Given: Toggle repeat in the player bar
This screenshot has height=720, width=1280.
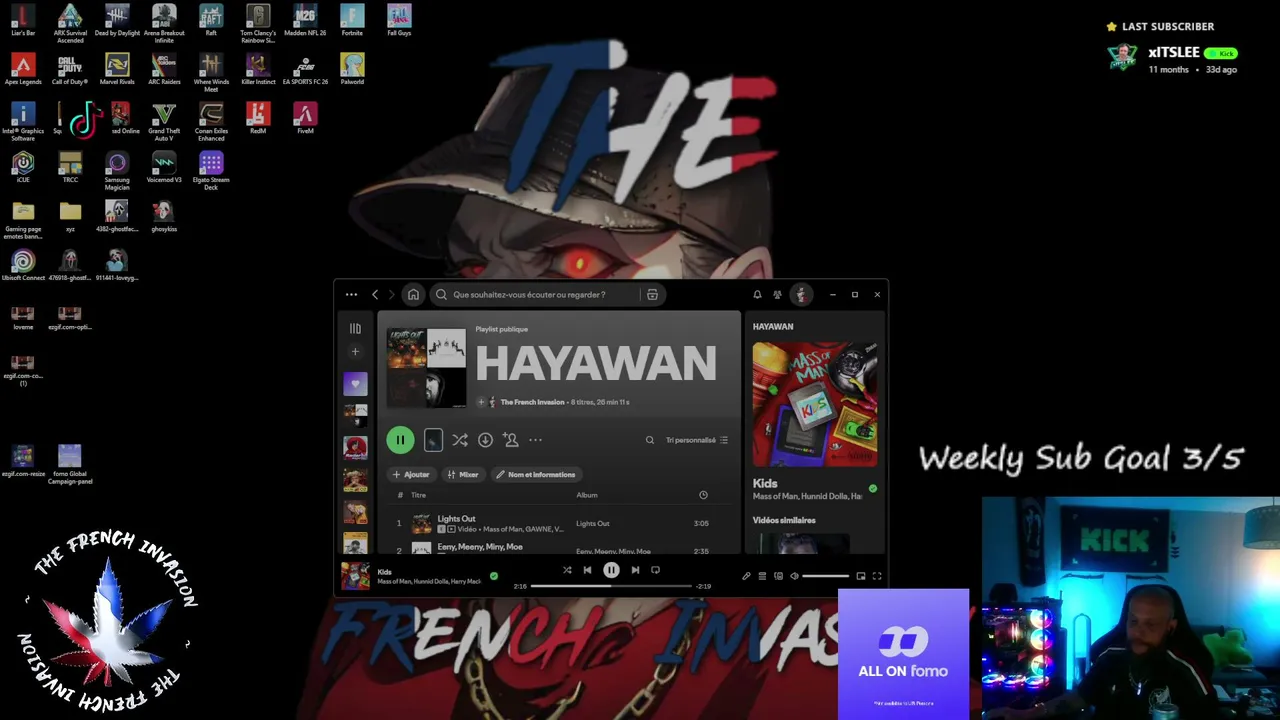Looking at the screenshot, I should [x=656, y=570].
